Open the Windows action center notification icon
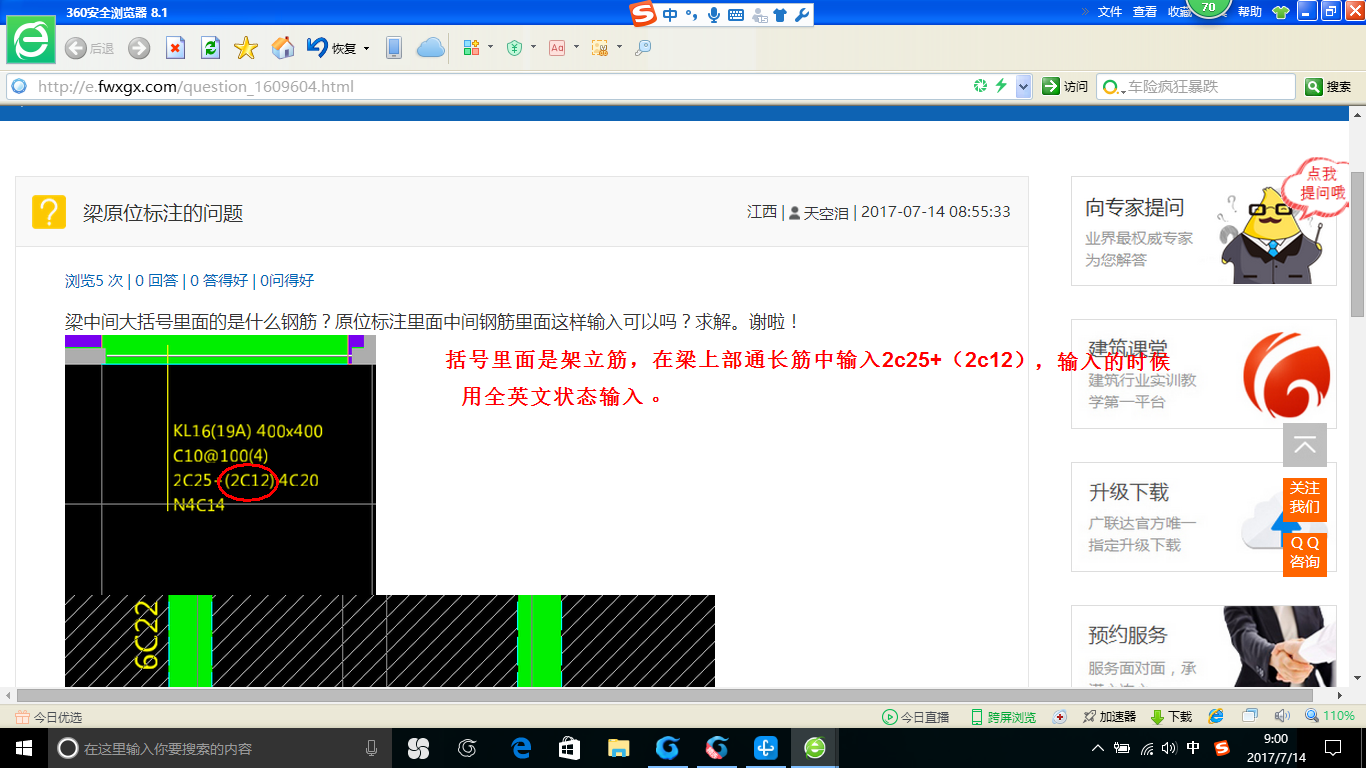1366x768 pixels. pyautogui.click(x=1333, y=748)
